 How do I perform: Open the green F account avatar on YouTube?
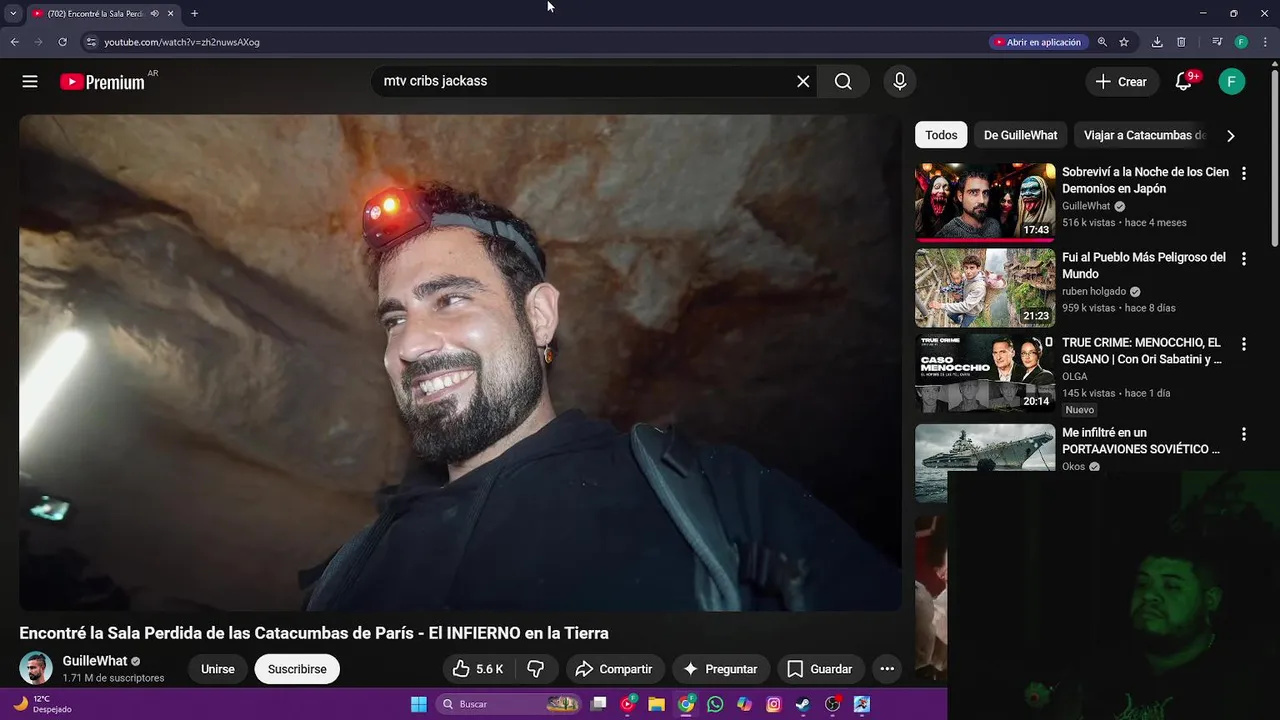click(1232, 82)
